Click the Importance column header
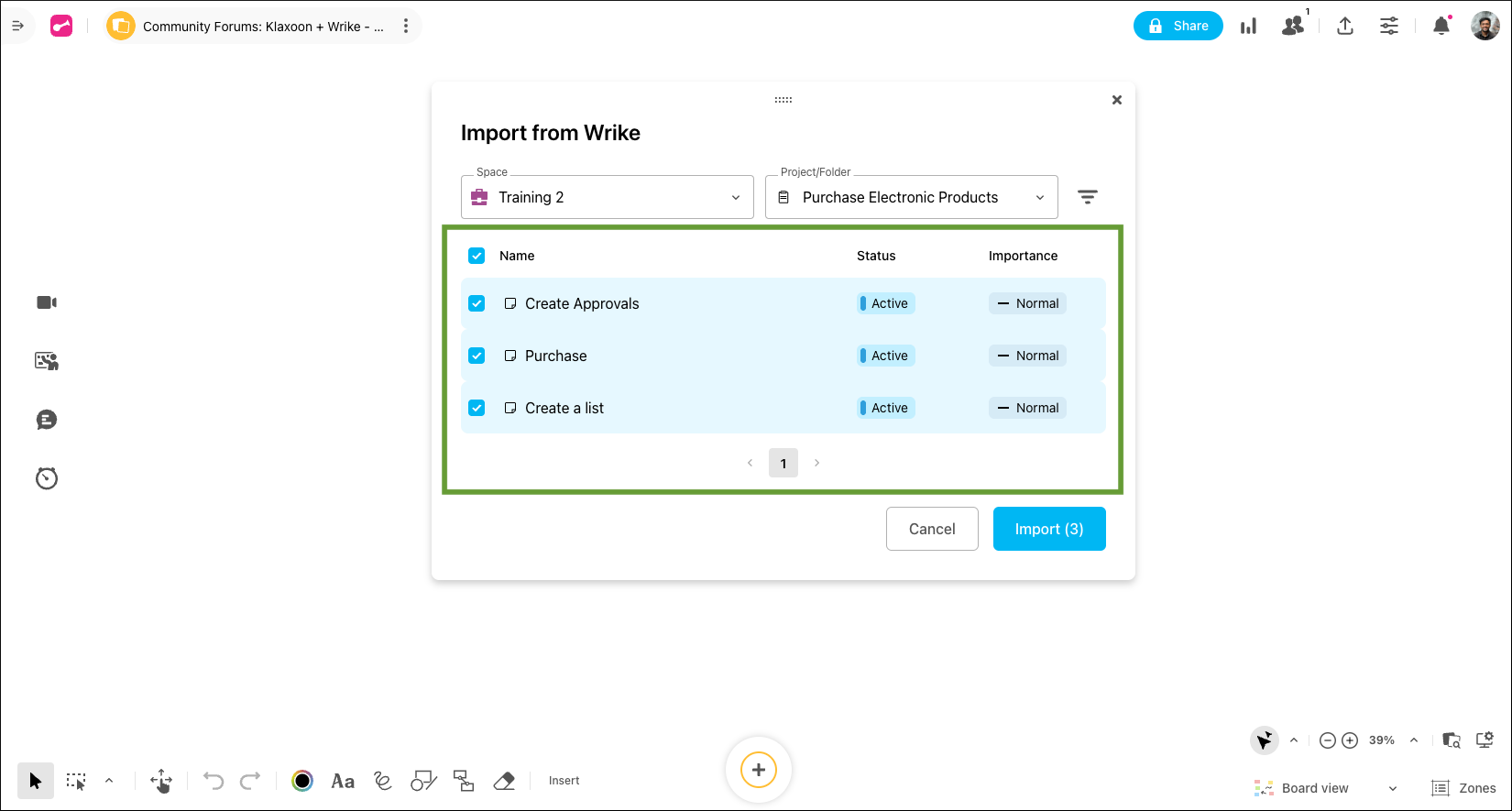 pos(1023,256)
